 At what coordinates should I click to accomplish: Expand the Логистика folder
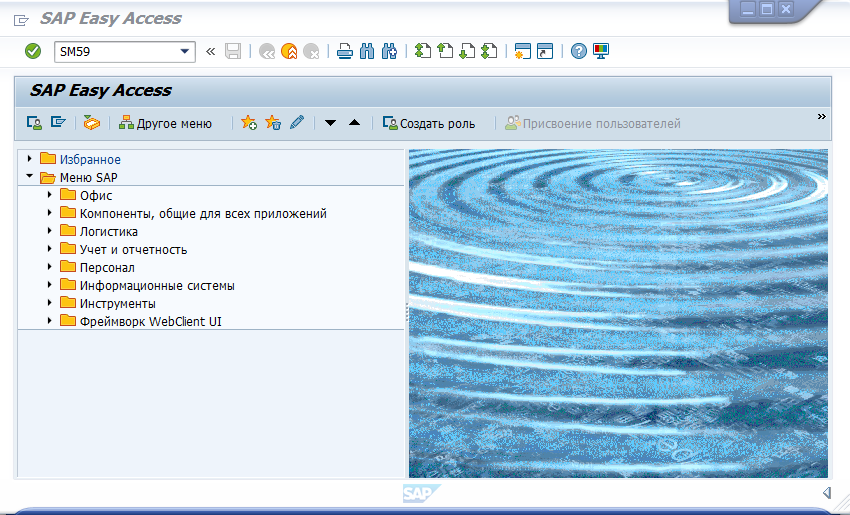(x=49, y=231)
